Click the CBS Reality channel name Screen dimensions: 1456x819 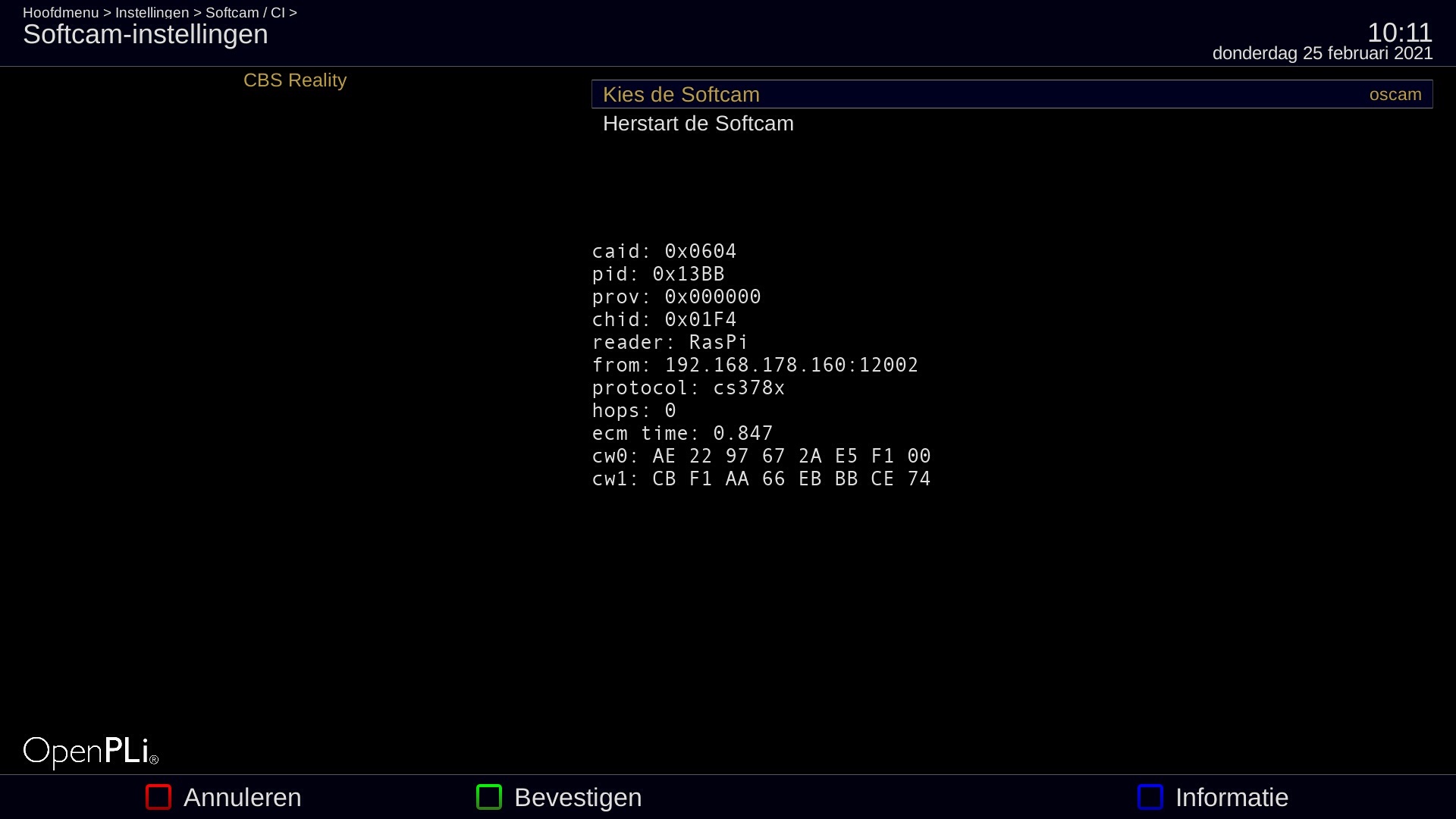click(294, 80)
